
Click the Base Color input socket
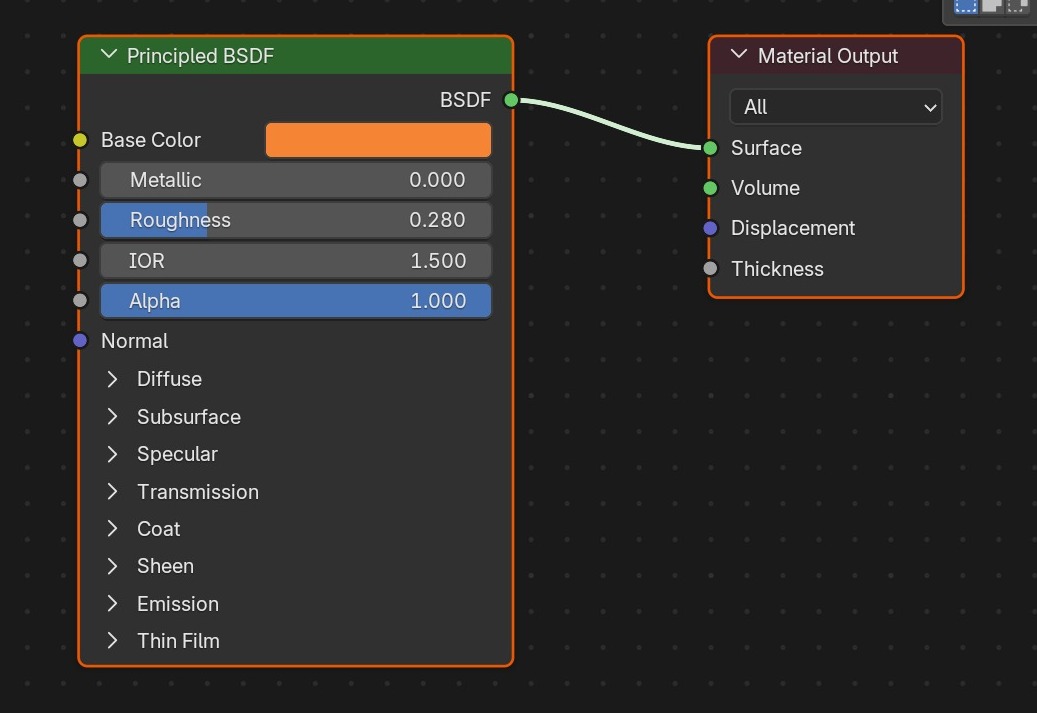pos(80,140)
